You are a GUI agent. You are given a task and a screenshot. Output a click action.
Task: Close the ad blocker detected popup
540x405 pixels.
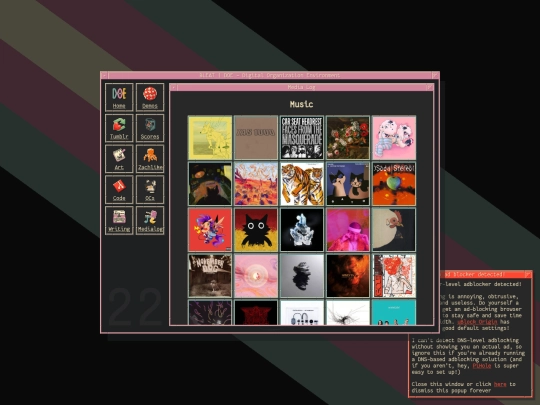[528, 274]
